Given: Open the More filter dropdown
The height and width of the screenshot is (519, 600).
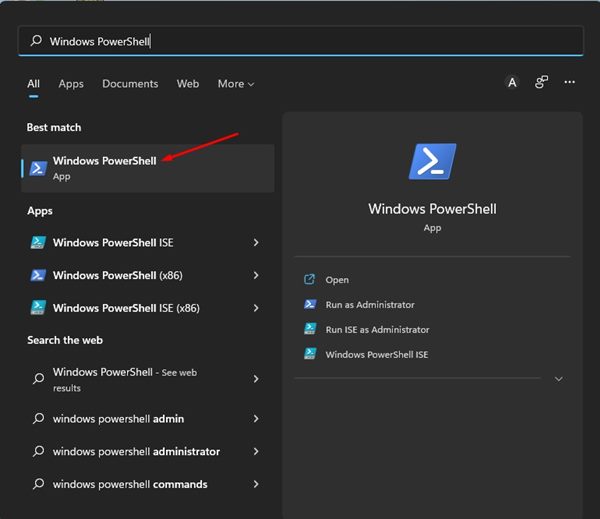Looking at the screenshot, I should point(236,83).
